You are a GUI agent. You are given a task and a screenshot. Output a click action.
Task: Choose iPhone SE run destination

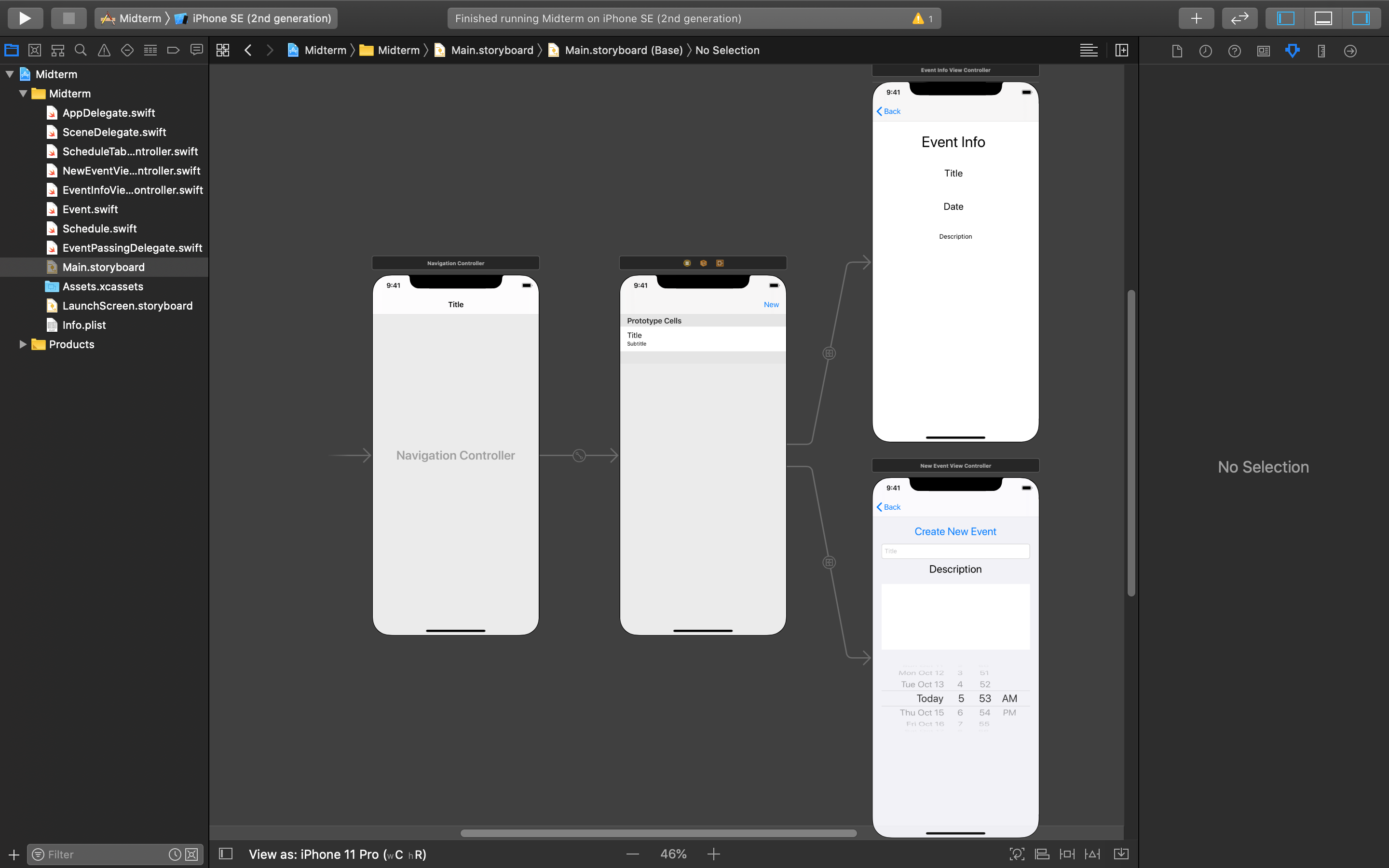point(253,18)
